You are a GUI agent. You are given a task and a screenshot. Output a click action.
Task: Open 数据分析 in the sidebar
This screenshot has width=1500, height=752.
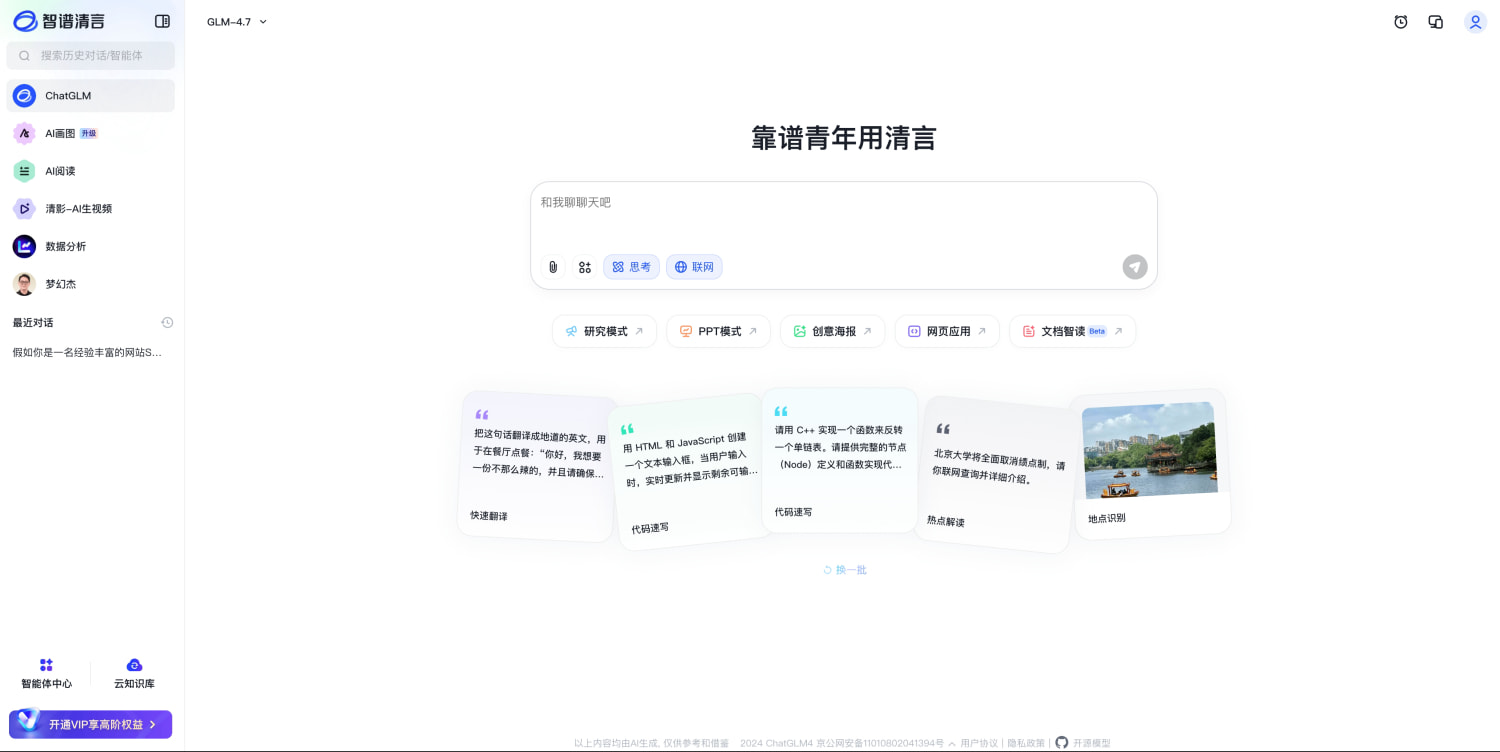click(x=91, y=246)
